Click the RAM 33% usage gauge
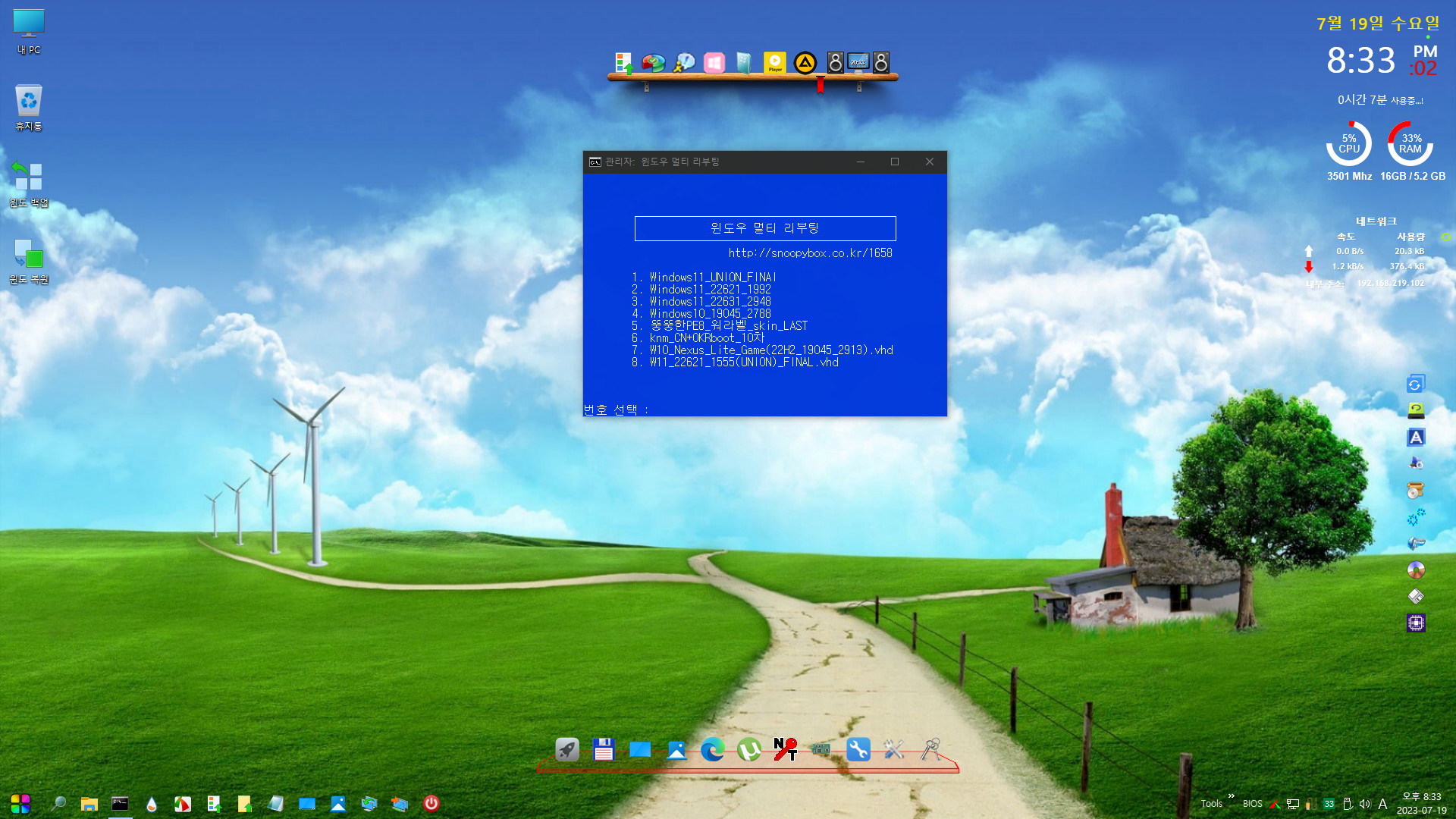This screenshot has height=819, width=1456. click(x=1410, y=143)
